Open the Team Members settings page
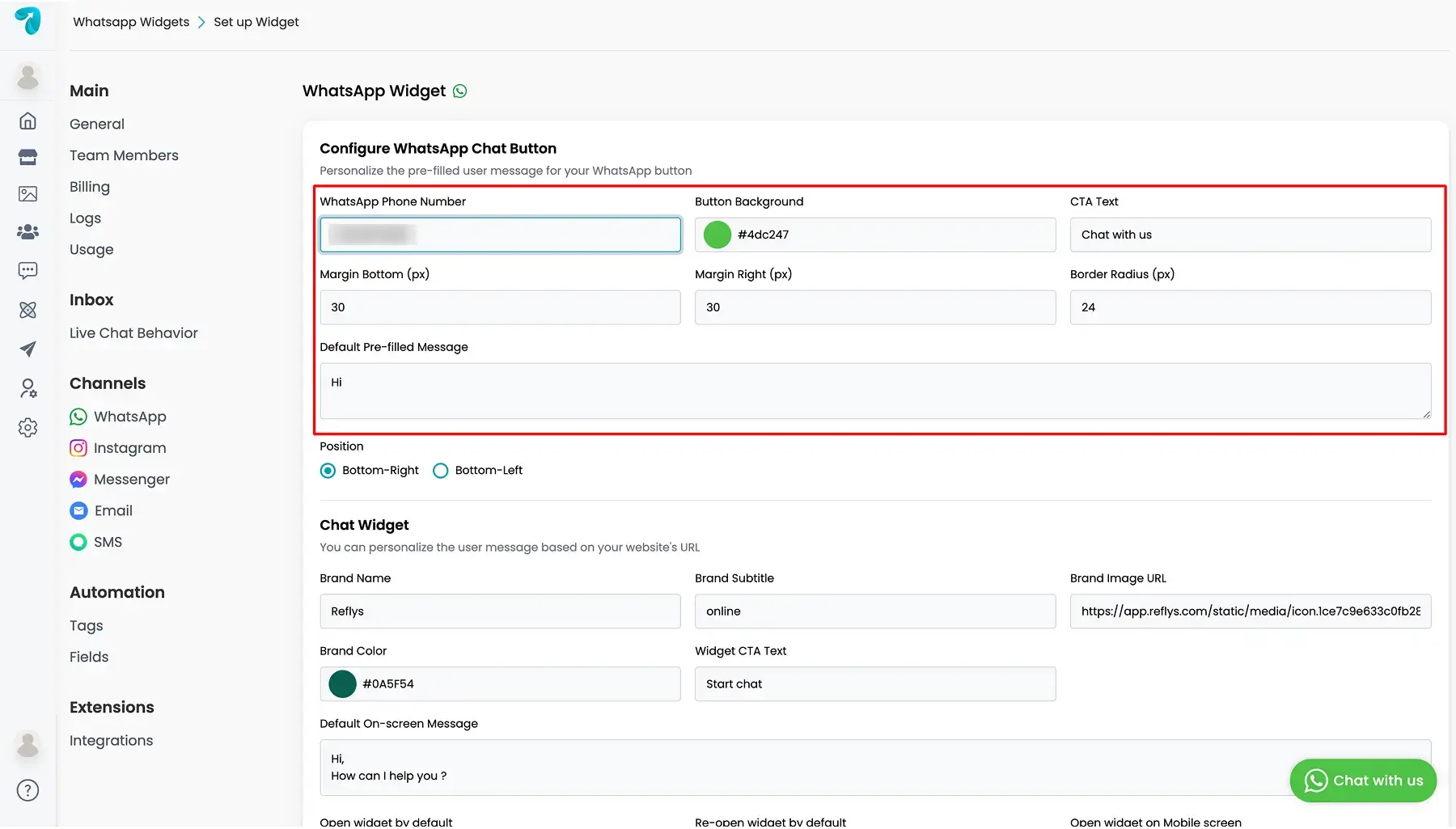Screen dimensions: 1456x829 click(124, 155)
